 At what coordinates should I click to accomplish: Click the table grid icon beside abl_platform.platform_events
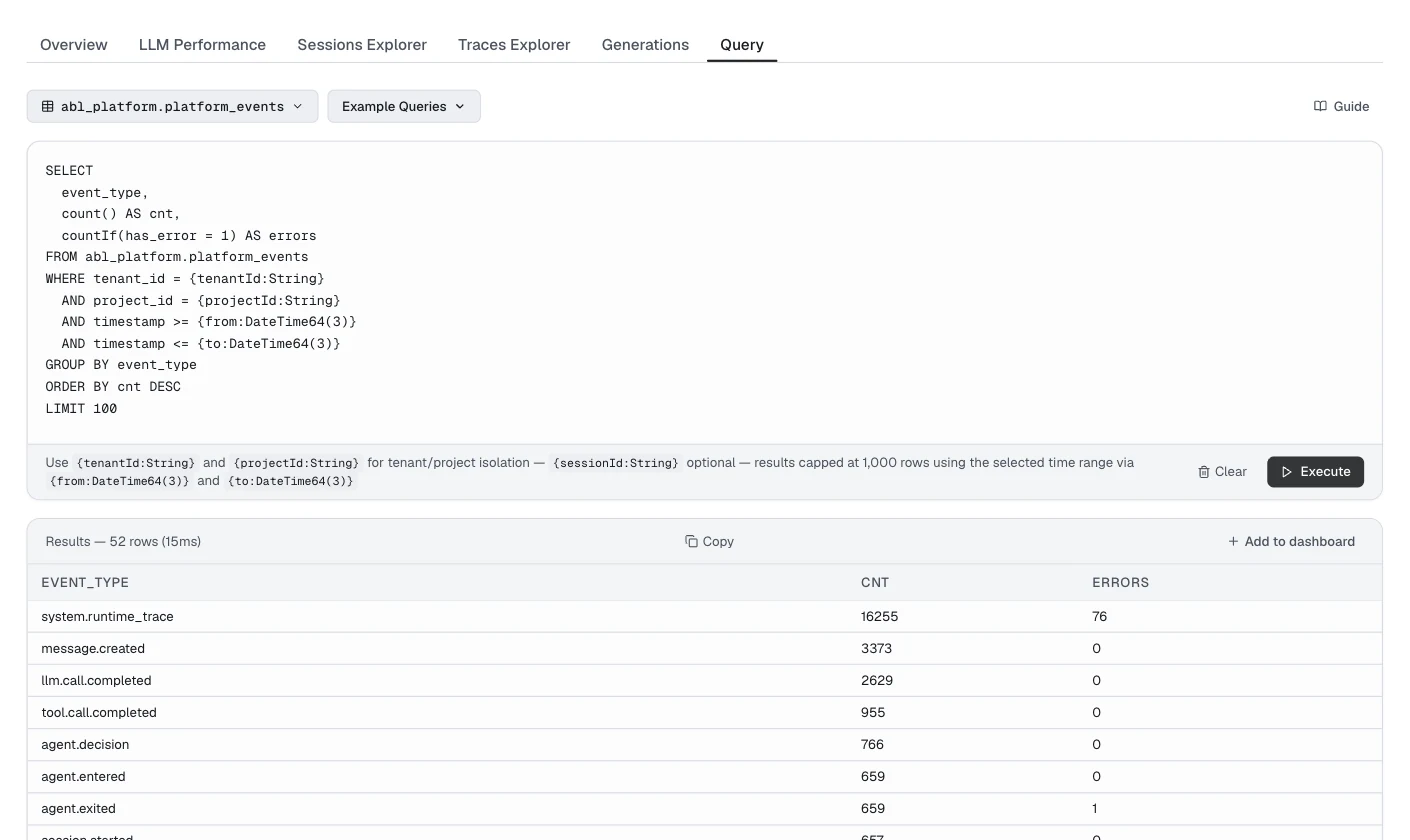tap(47, 106)
